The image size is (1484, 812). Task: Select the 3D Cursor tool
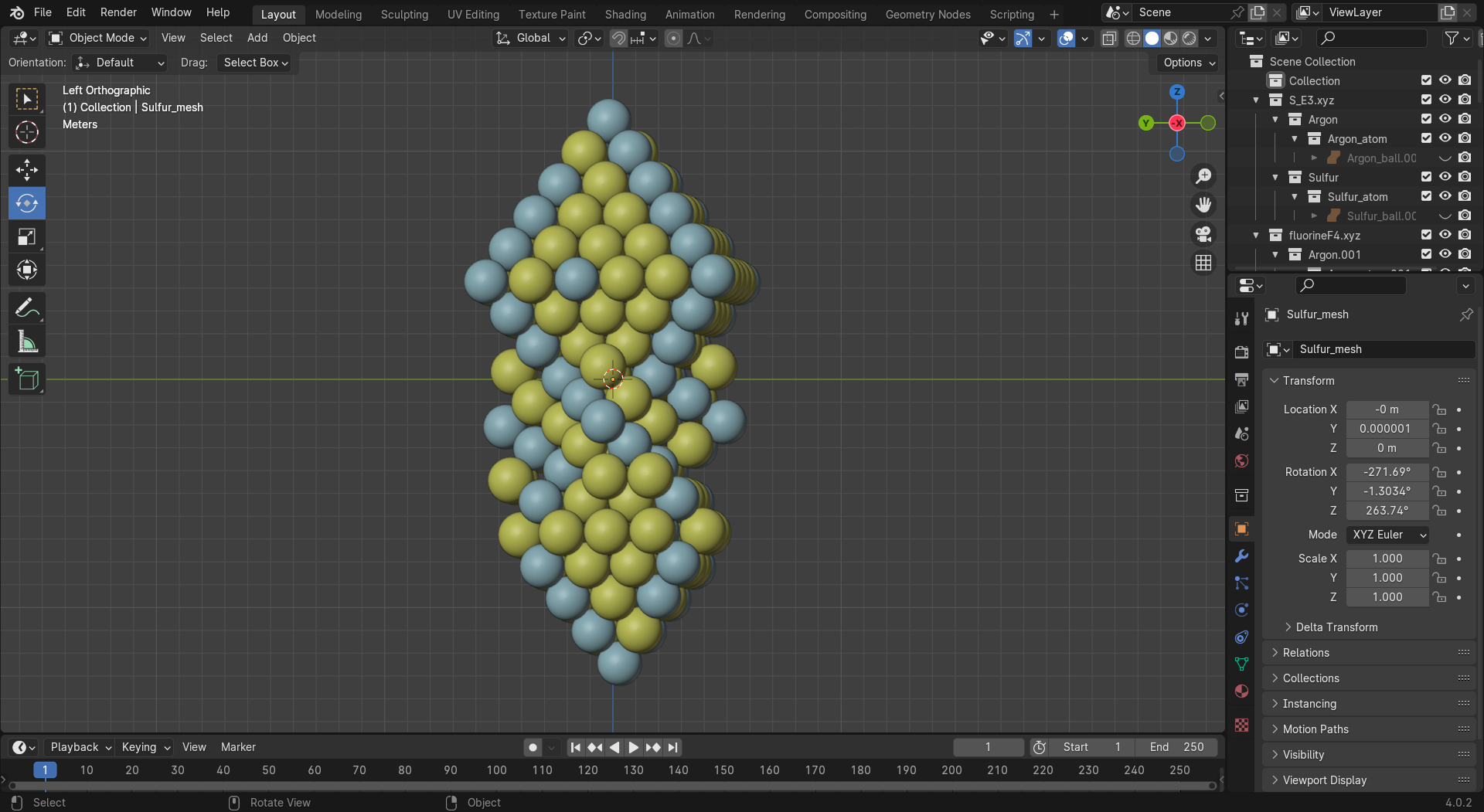pos(27,132)
